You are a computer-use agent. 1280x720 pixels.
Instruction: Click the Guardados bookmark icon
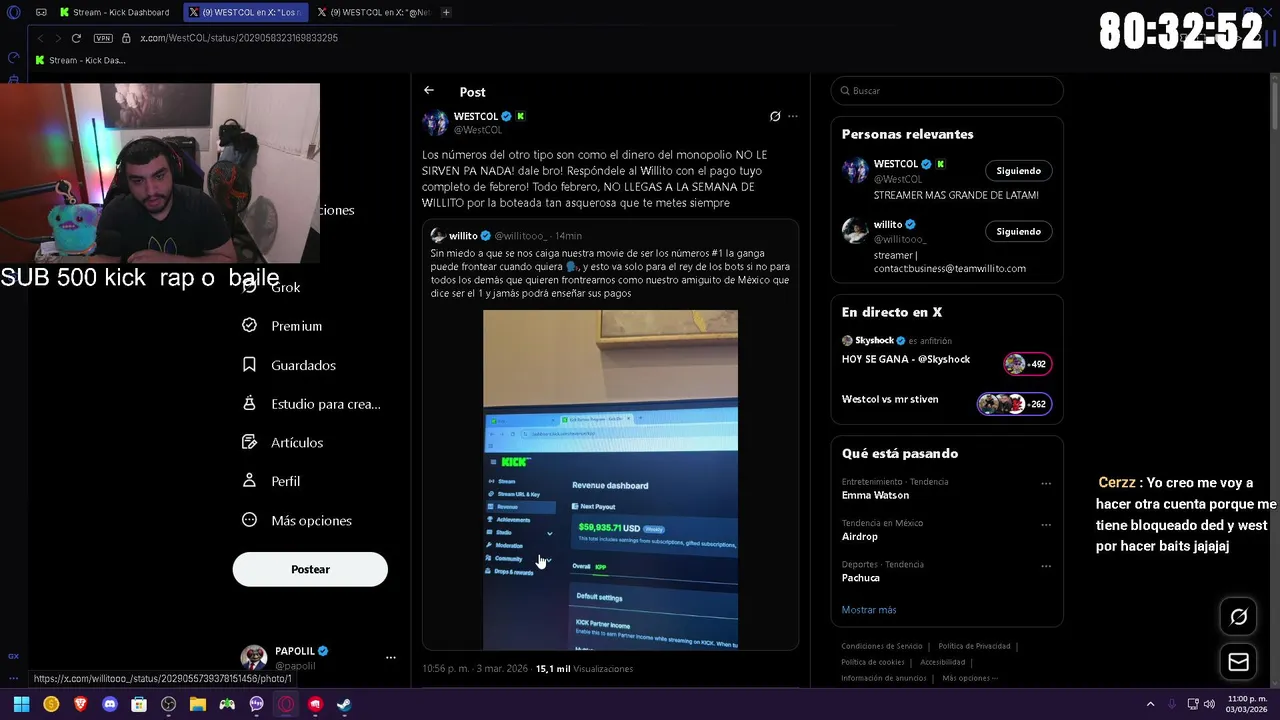point(249,365)
